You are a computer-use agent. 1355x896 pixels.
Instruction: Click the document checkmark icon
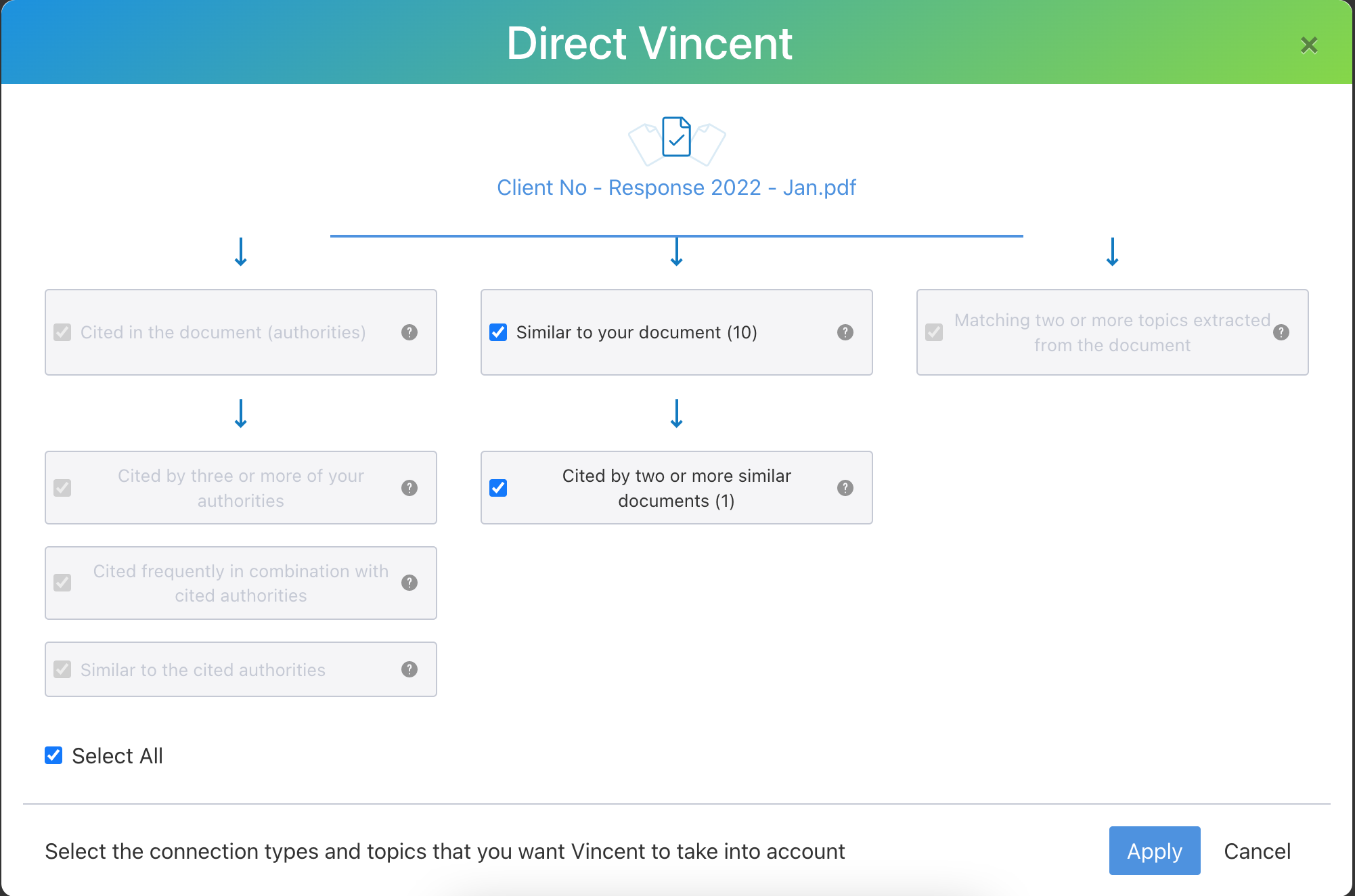point(677,137)
